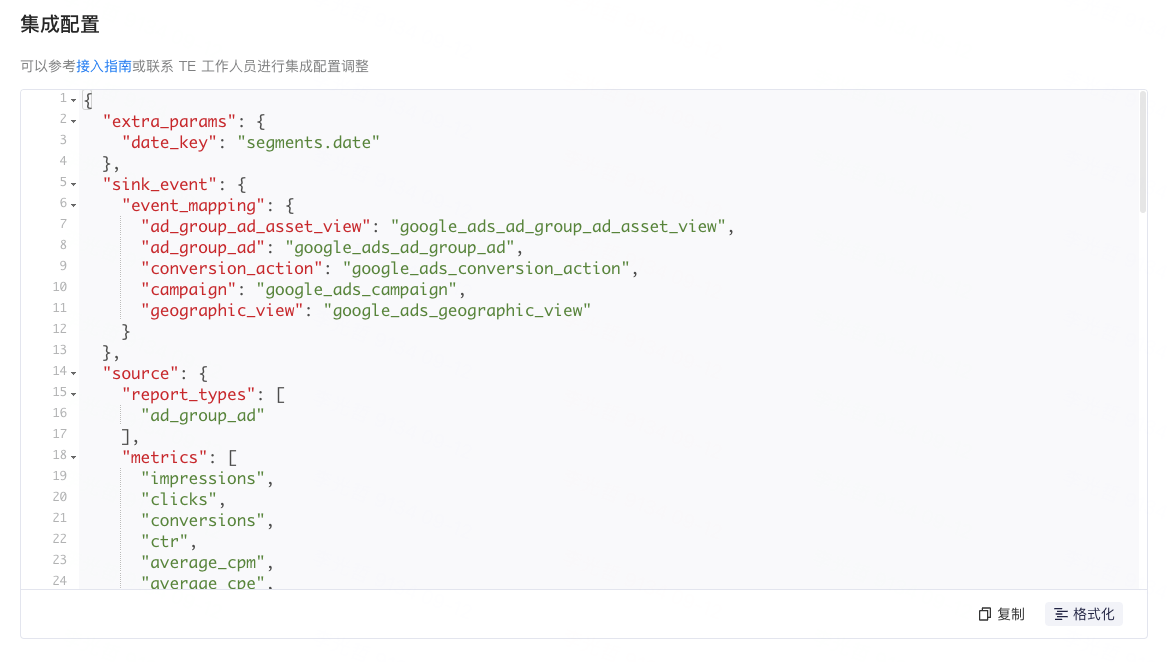The width and height of the screenshot is (1168, 662).
Task: Collapse the sink_event fold arrow on line 5
Action: point(74,184)
